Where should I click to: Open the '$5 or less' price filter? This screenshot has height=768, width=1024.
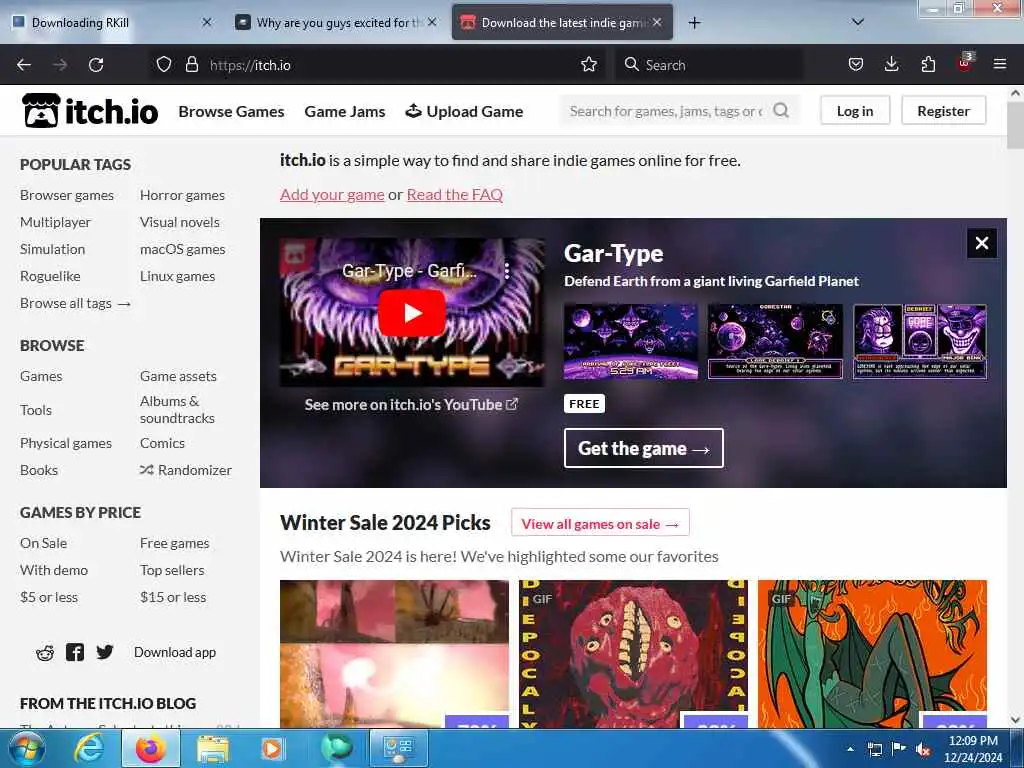coord(49,597)
